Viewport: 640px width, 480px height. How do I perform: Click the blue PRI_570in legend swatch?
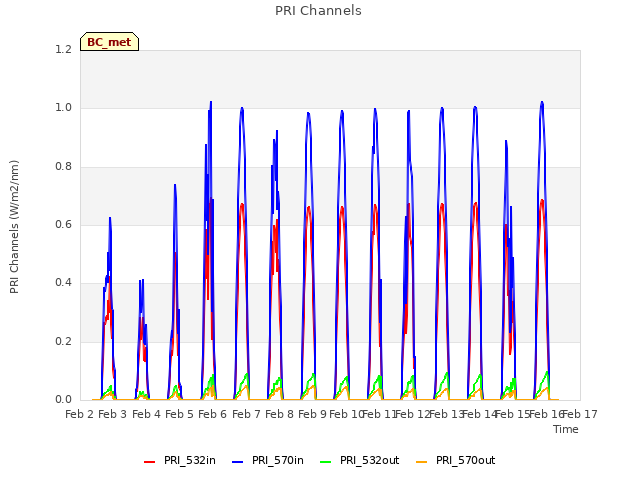238,462
